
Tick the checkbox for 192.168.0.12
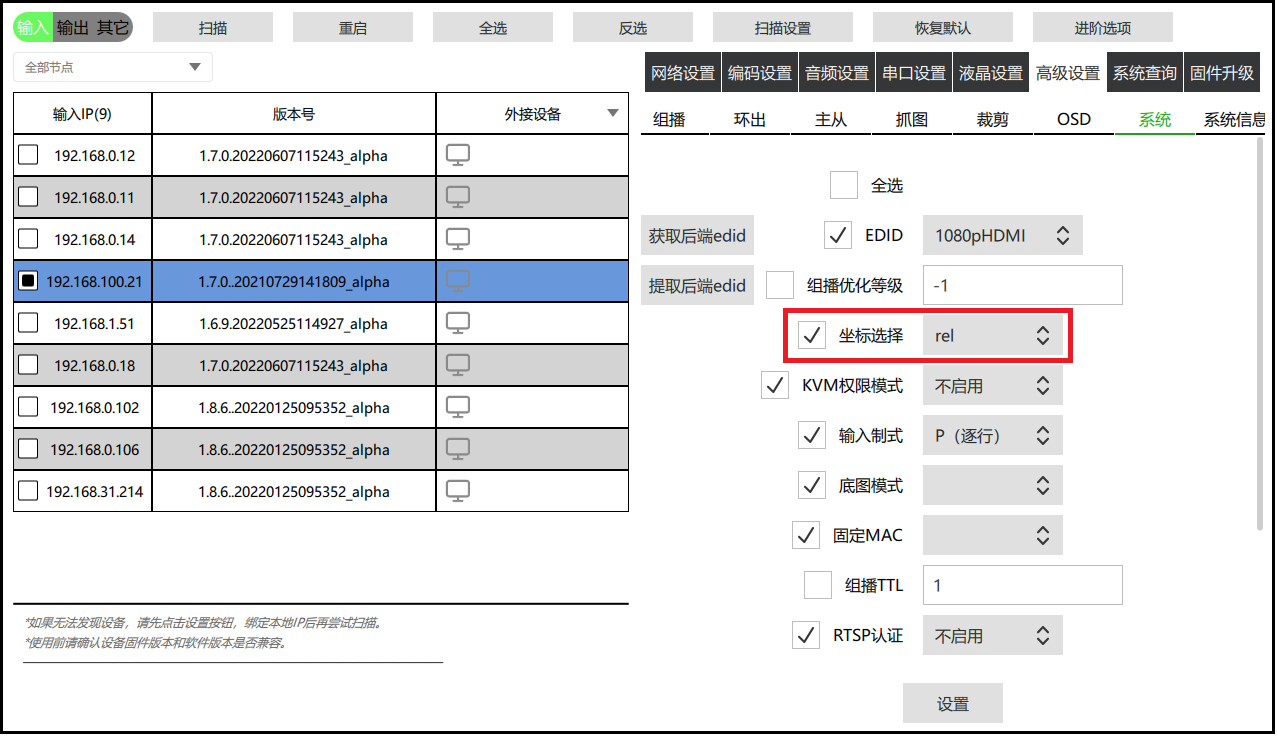[28, 155]
